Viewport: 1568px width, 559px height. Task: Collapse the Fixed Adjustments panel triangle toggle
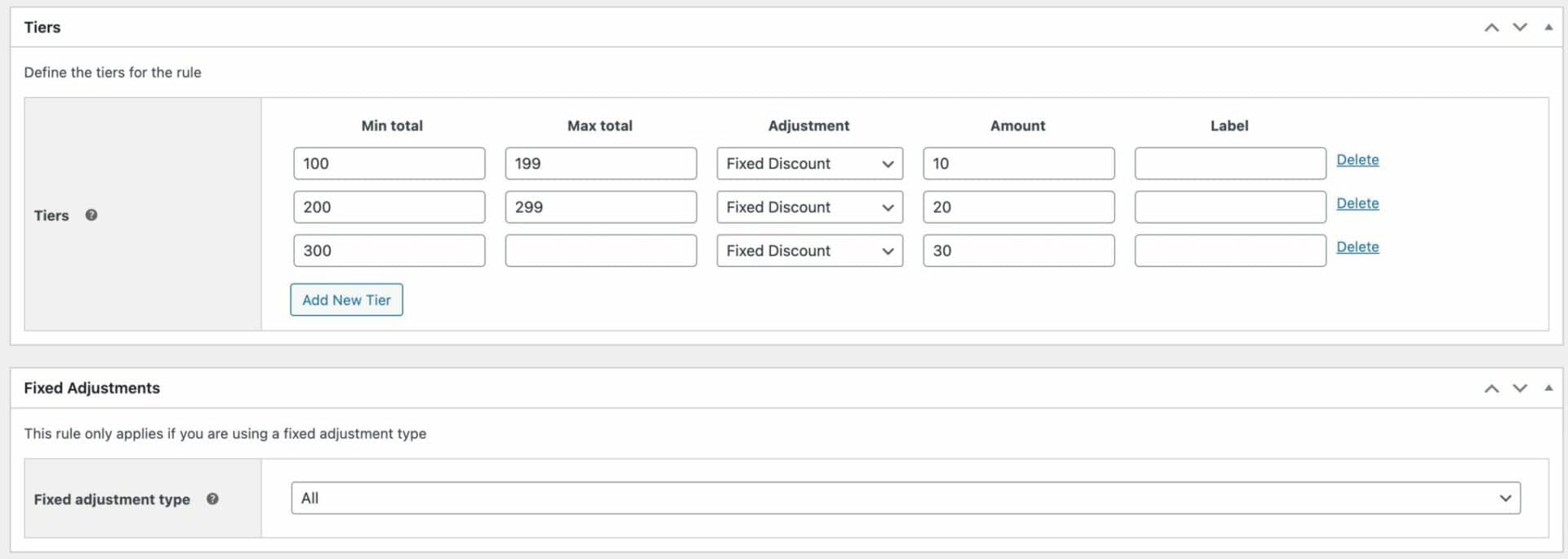click(1548, 388)
